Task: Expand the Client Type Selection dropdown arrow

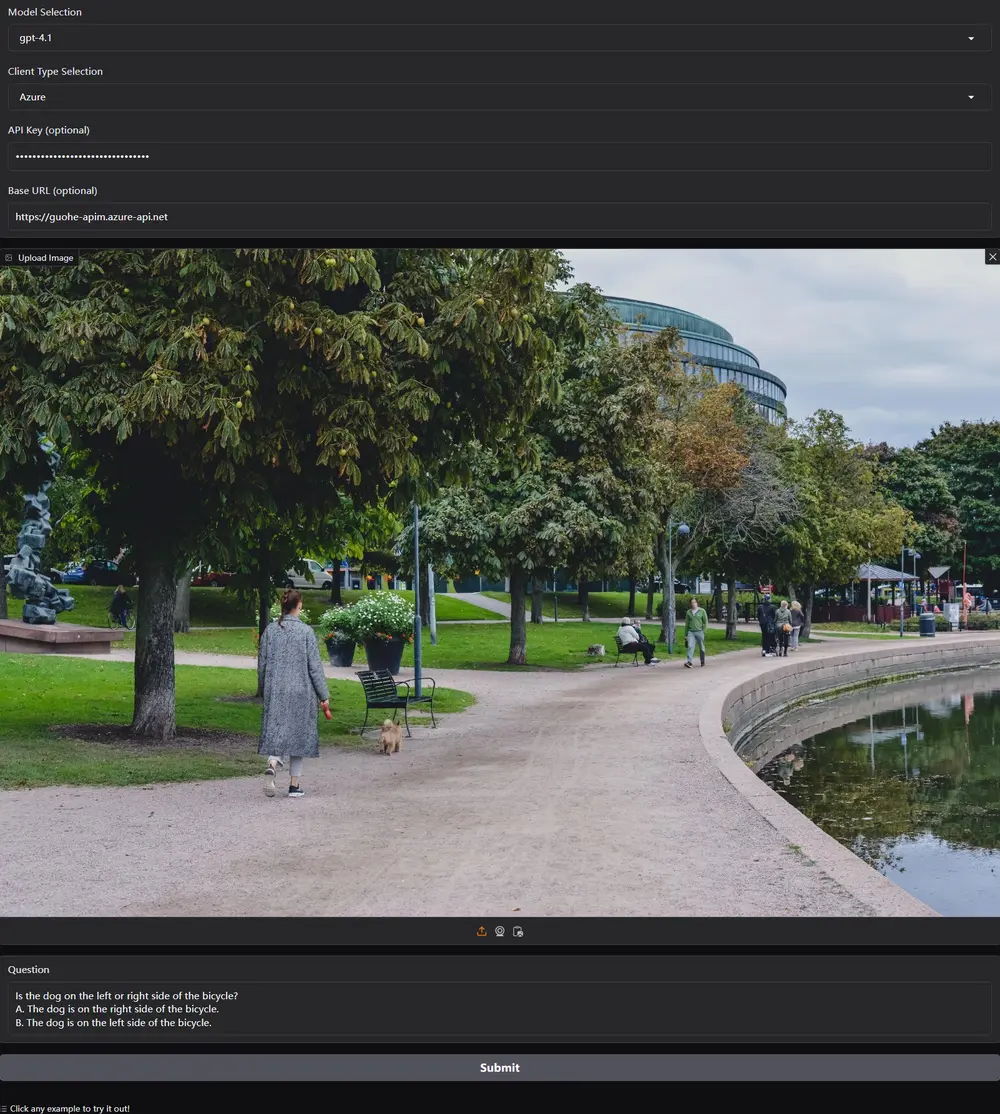Action: click(971, 97)
